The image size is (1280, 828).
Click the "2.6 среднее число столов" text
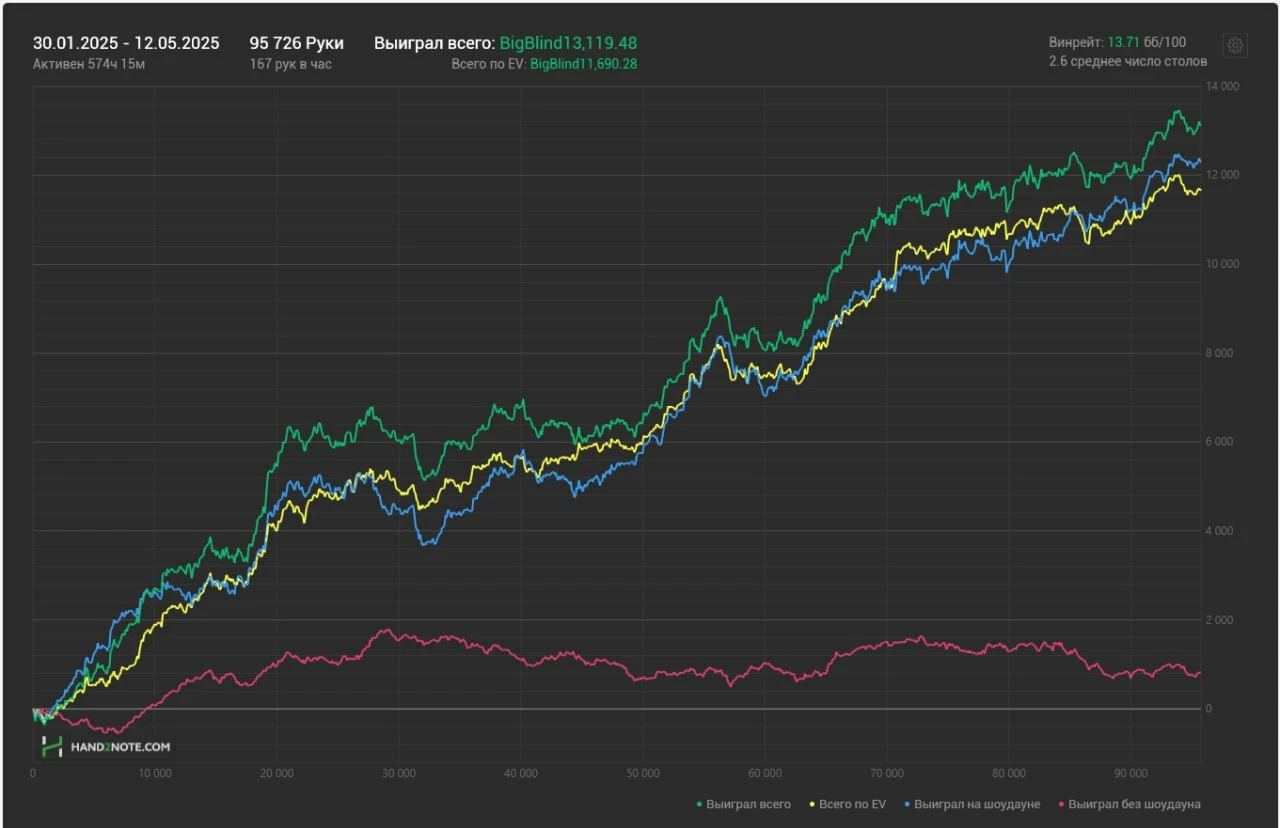point(1127,61)
